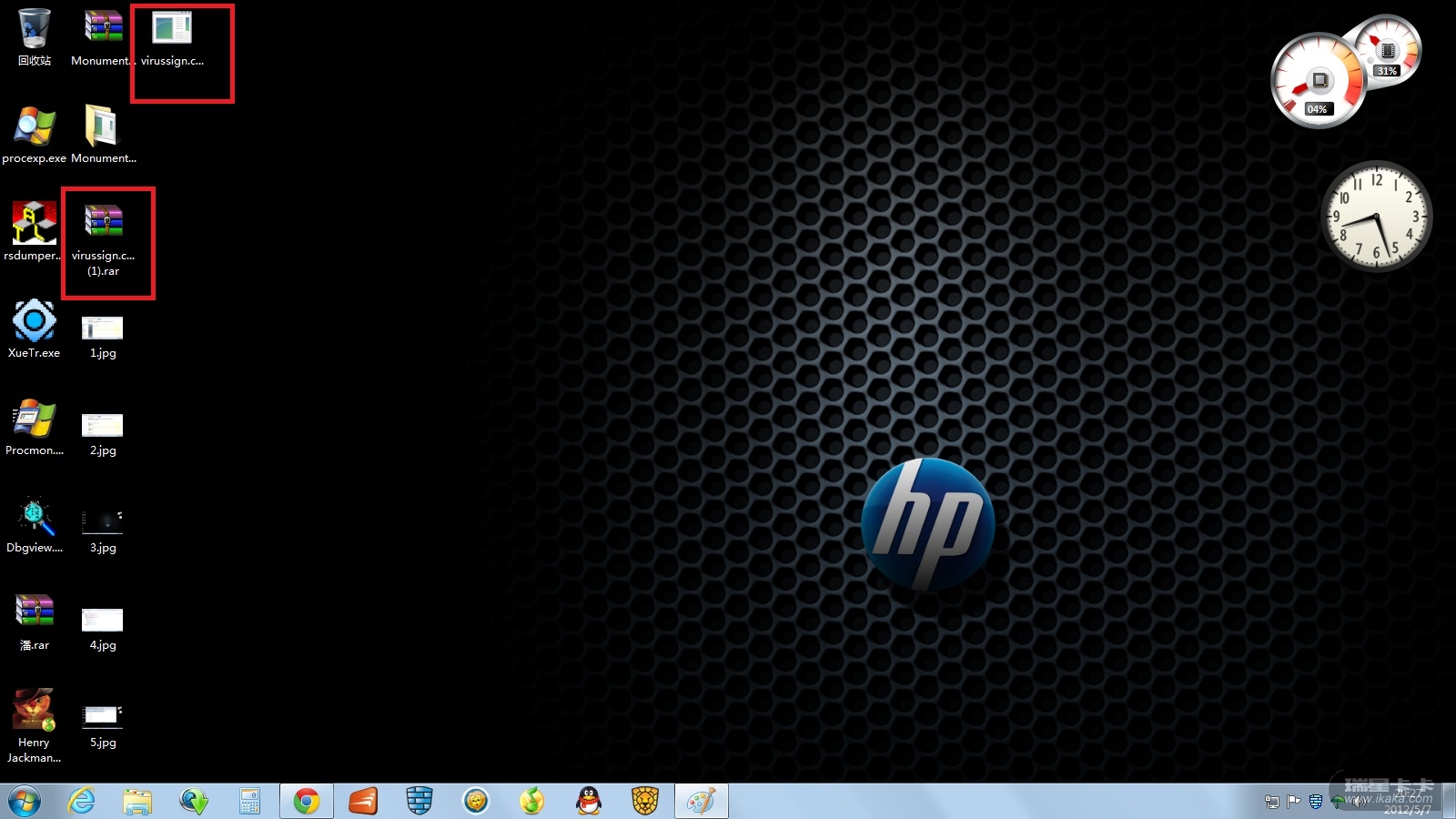This screenshot has width=1456, height=819.
Task: Open the QQ penguin taskbar icon
Action: 589,801
